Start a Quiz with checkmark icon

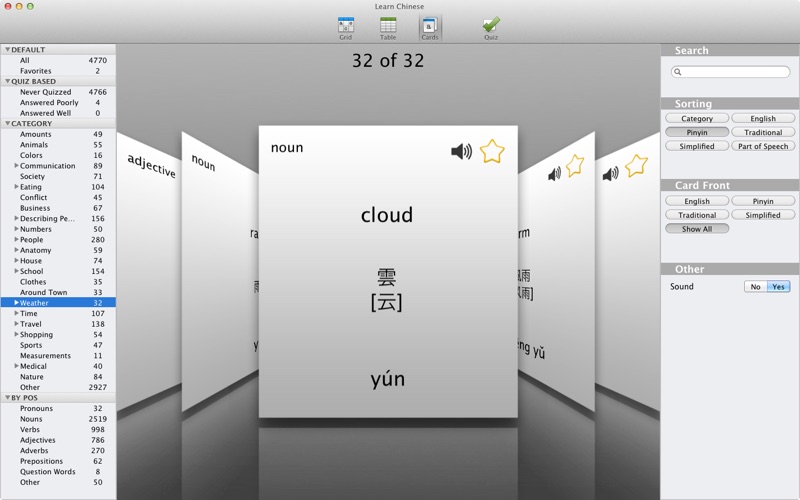491,28
